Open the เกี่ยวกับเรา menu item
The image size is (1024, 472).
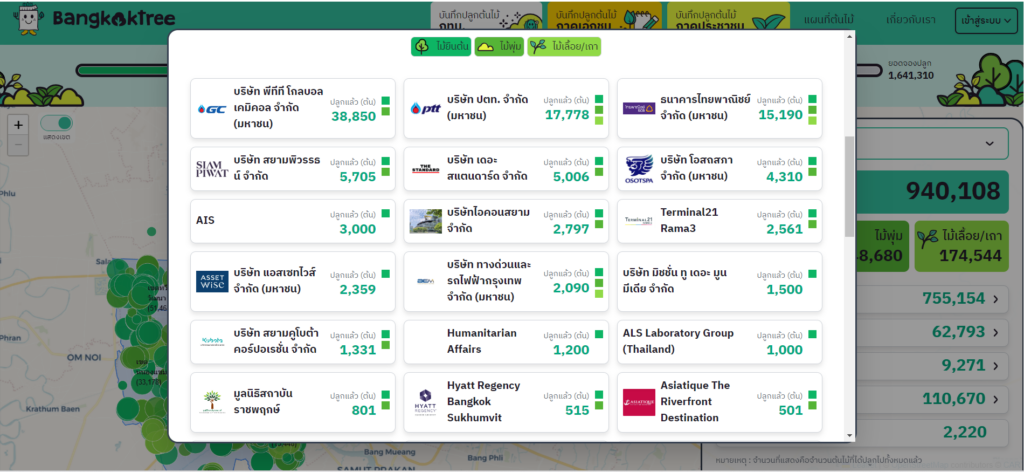click(910, 20)
